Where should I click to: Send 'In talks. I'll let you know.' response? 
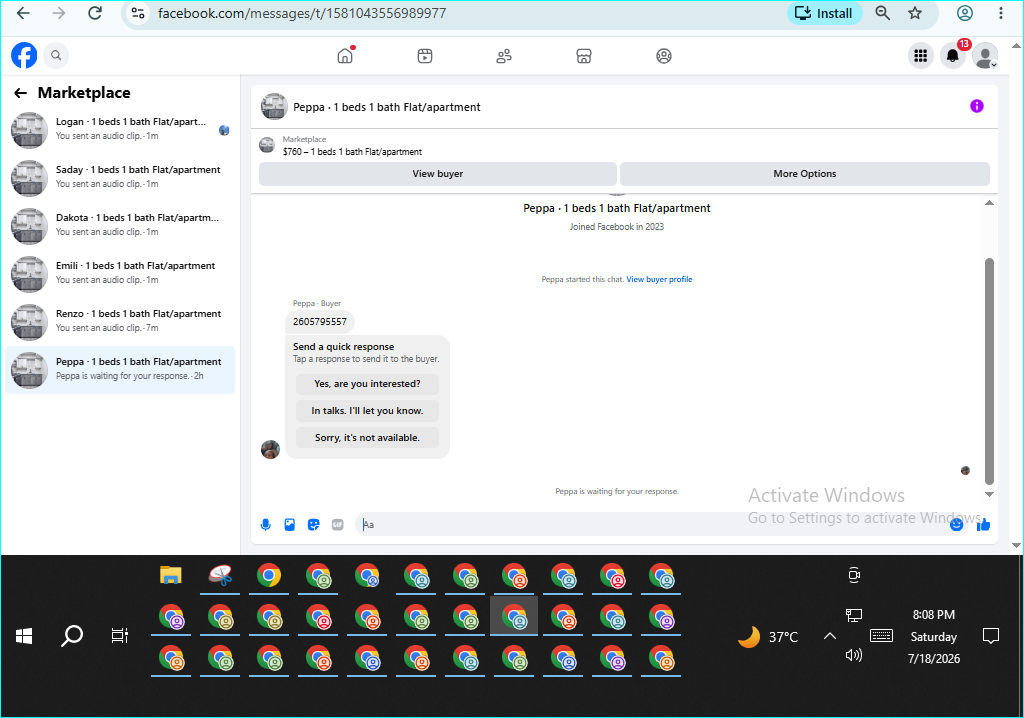pos(367,410)
